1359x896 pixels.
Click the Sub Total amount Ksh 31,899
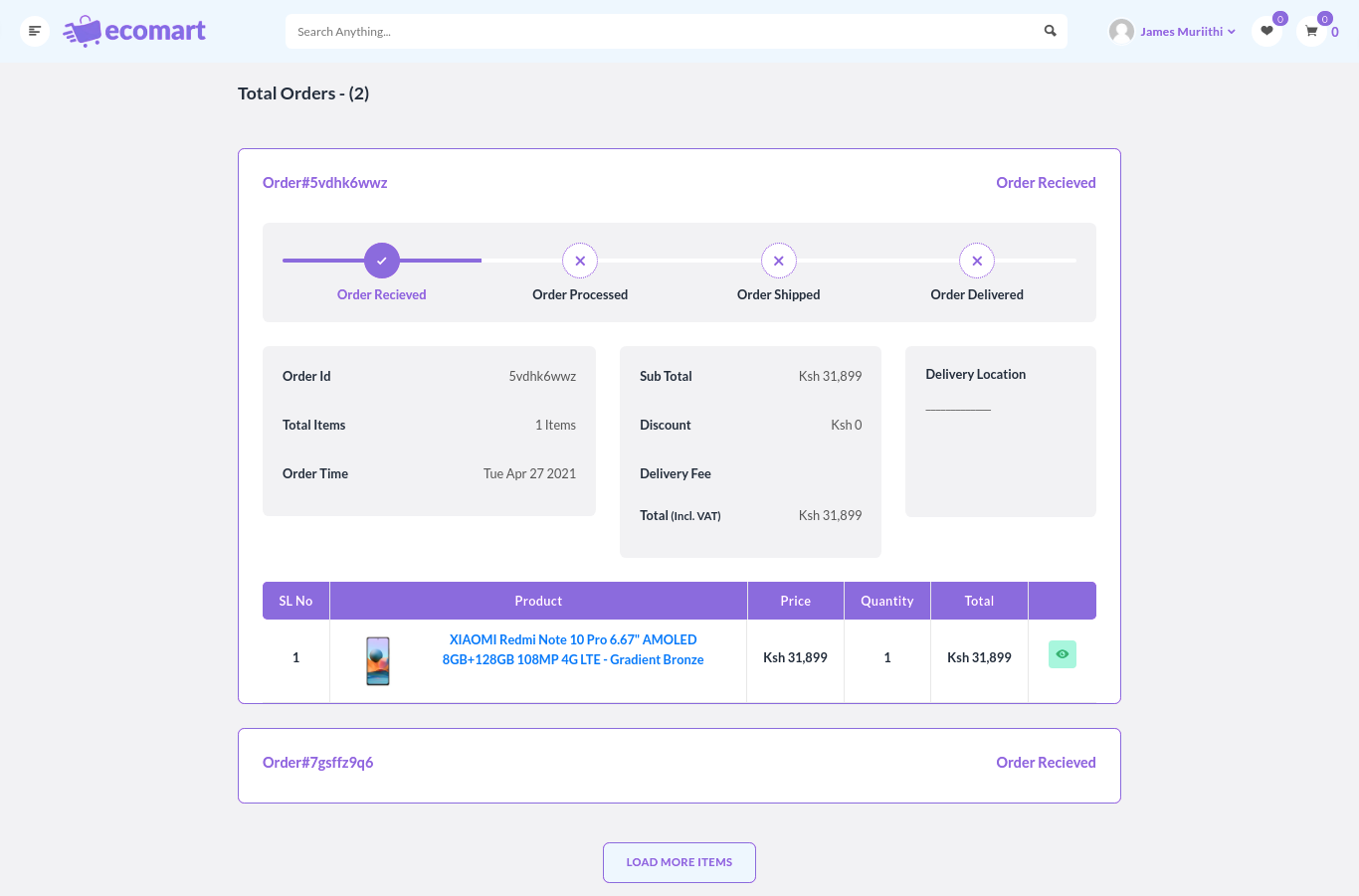(x=830, y=376)
